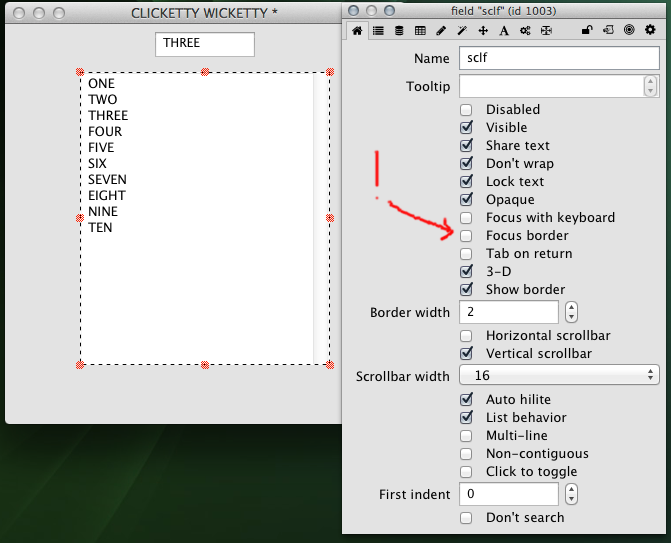Enable the Focus border checkbox
Screen dimensions: 671x543
[466, 236]
